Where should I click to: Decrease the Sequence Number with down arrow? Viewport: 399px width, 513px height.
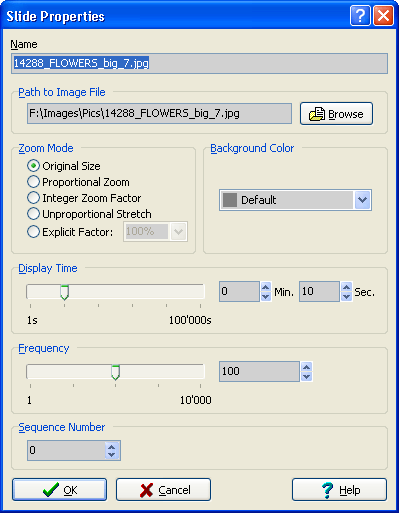pyautogui.click(x=112, y=455)
